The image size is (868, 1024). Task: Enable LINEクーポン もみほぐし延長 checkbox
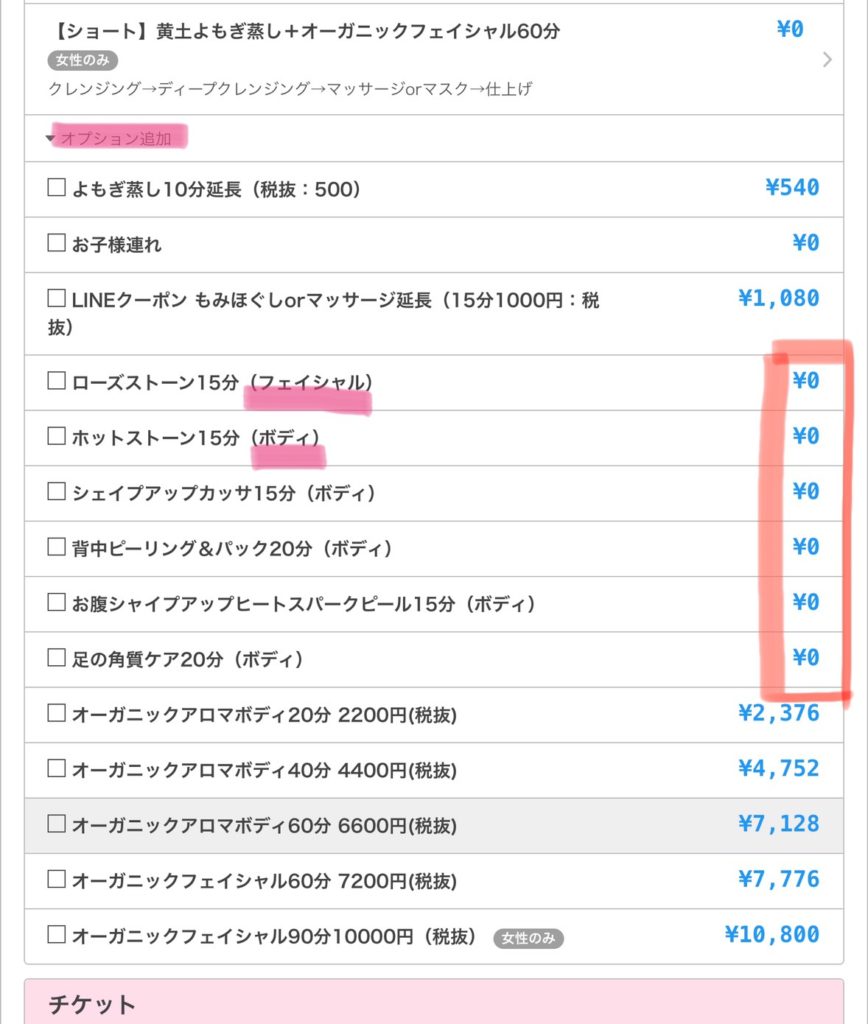coord(57,298)
